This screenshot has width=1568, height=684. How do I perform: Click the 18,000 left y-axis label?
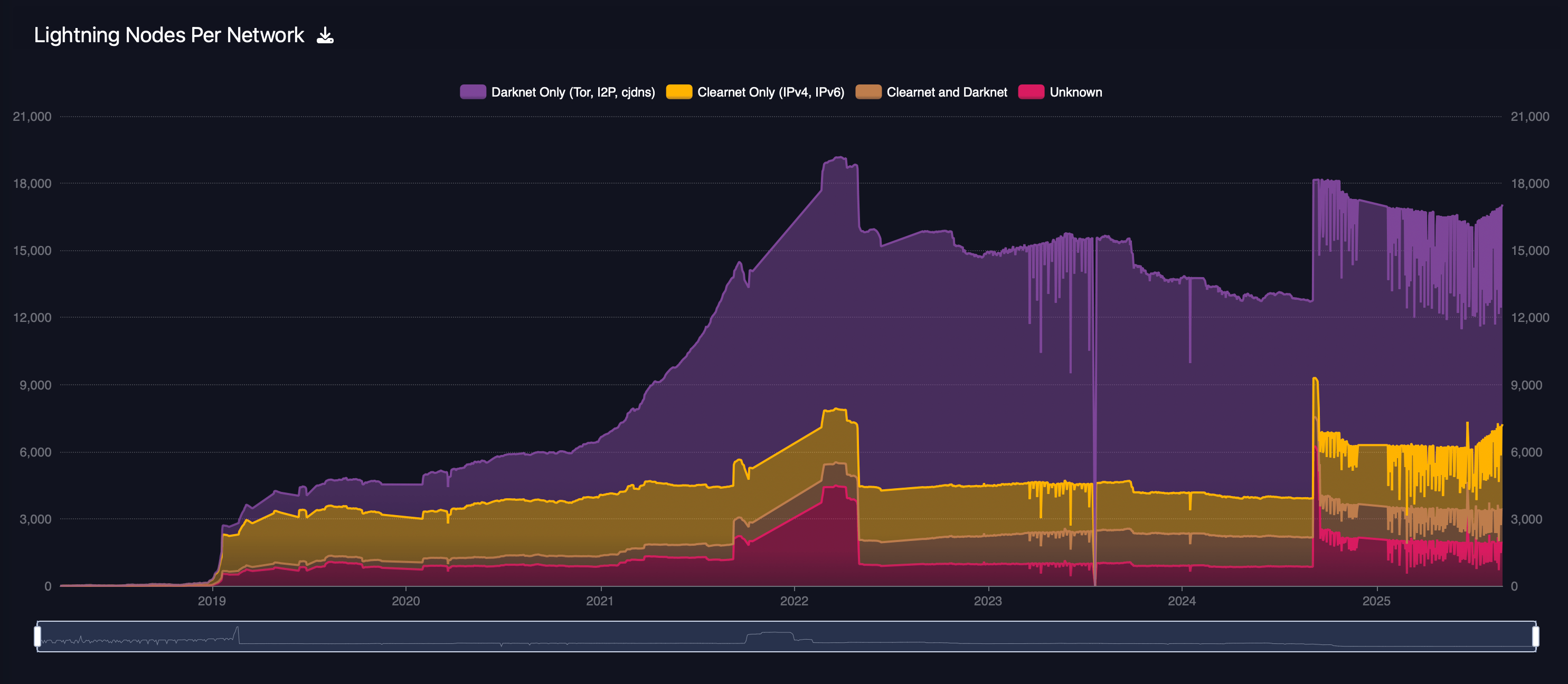tap(32, 183)
